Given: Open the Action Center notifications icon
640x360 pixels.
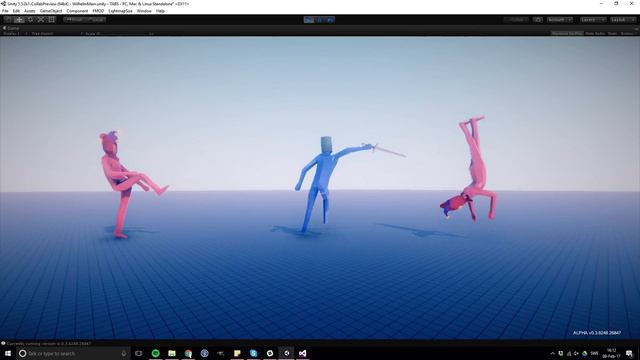Looking at the screenshot, I should coord(630,353).
